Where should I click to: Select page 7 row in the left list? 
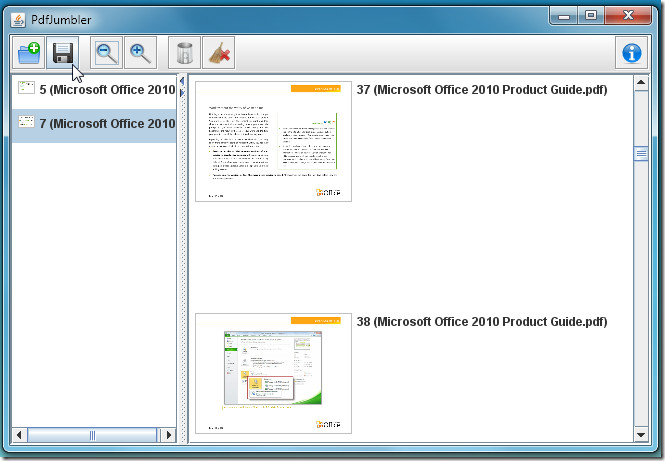(94, 124)
